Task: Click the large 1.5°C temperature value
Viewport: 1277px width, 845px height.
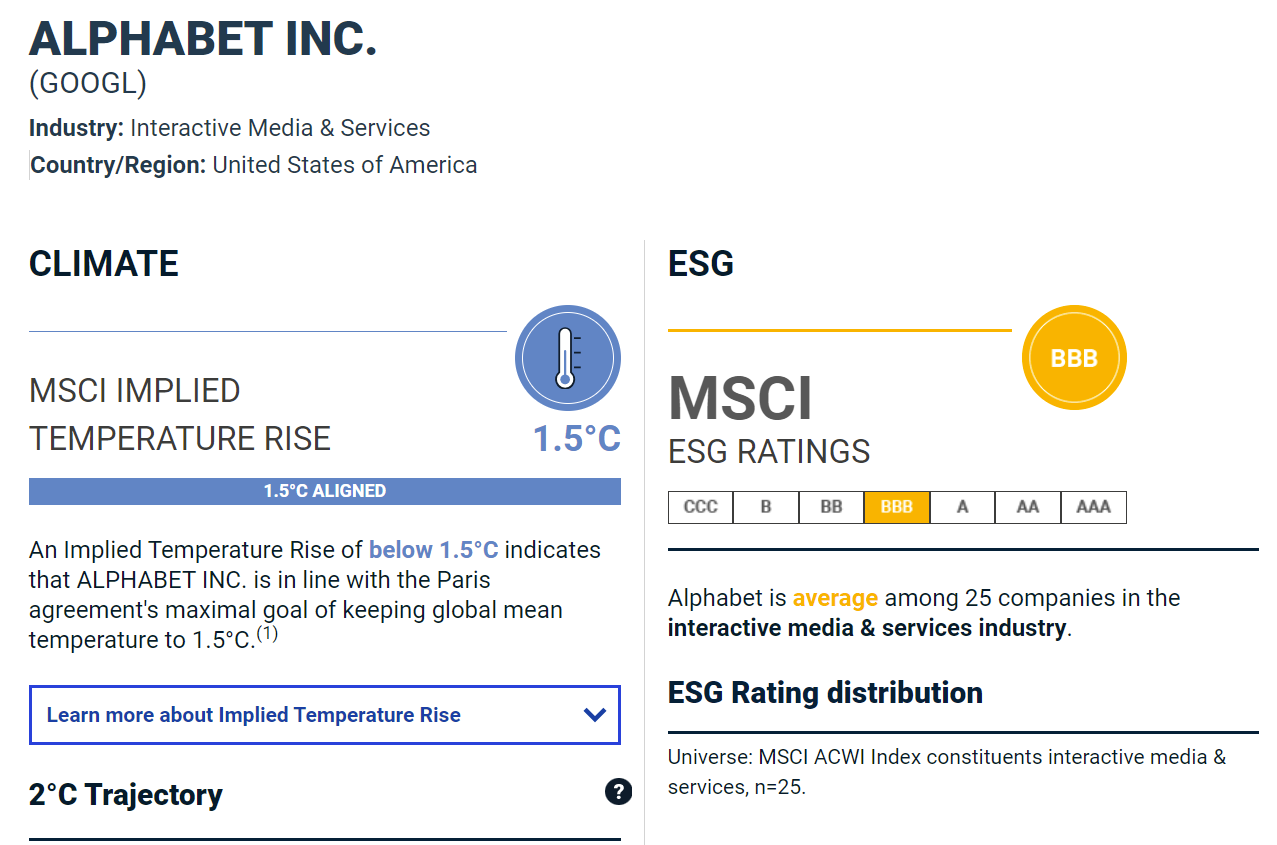Action: [x=576, y=438]
